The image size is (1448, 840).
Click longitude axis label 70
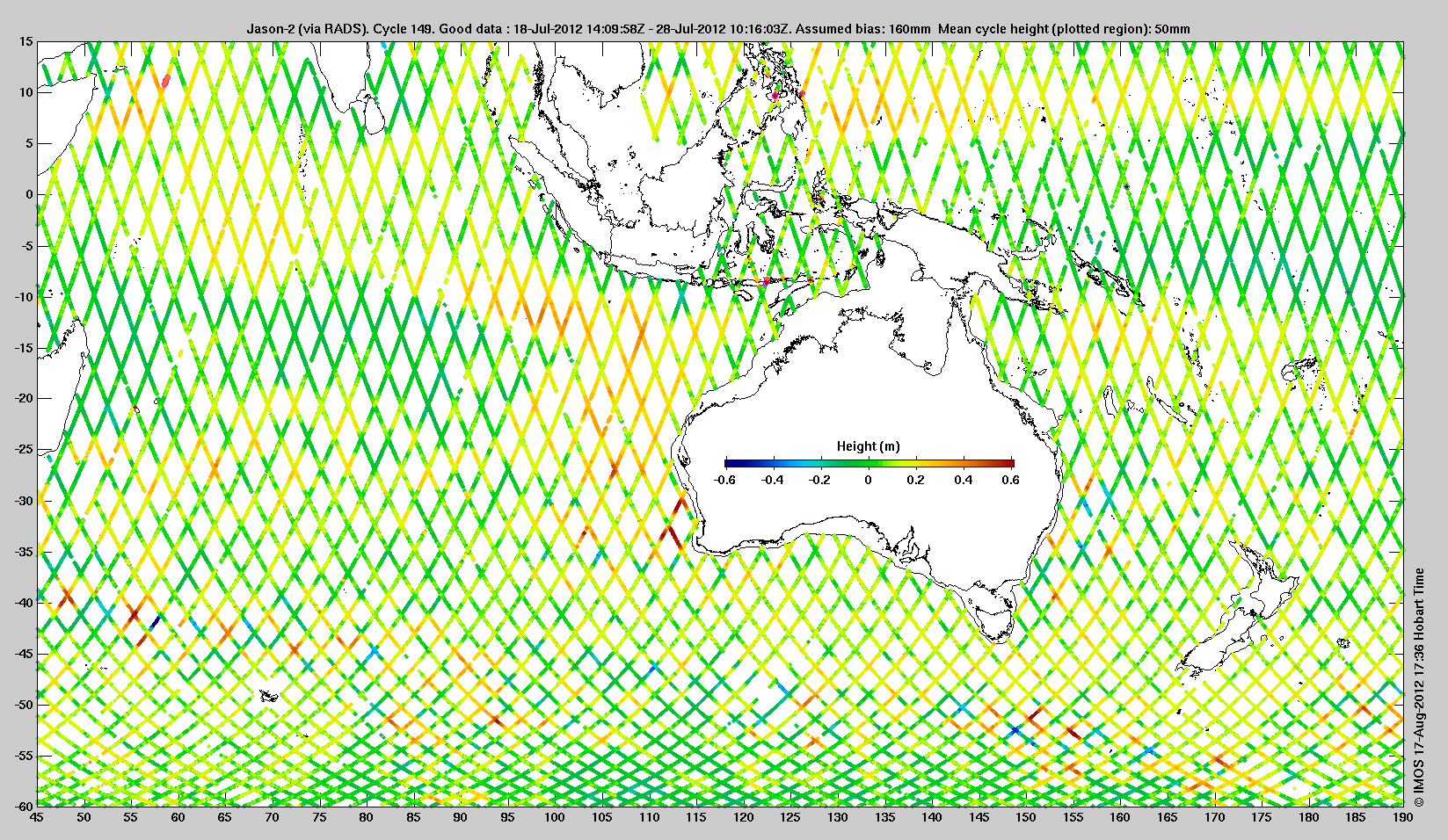(x=272, y=818)
